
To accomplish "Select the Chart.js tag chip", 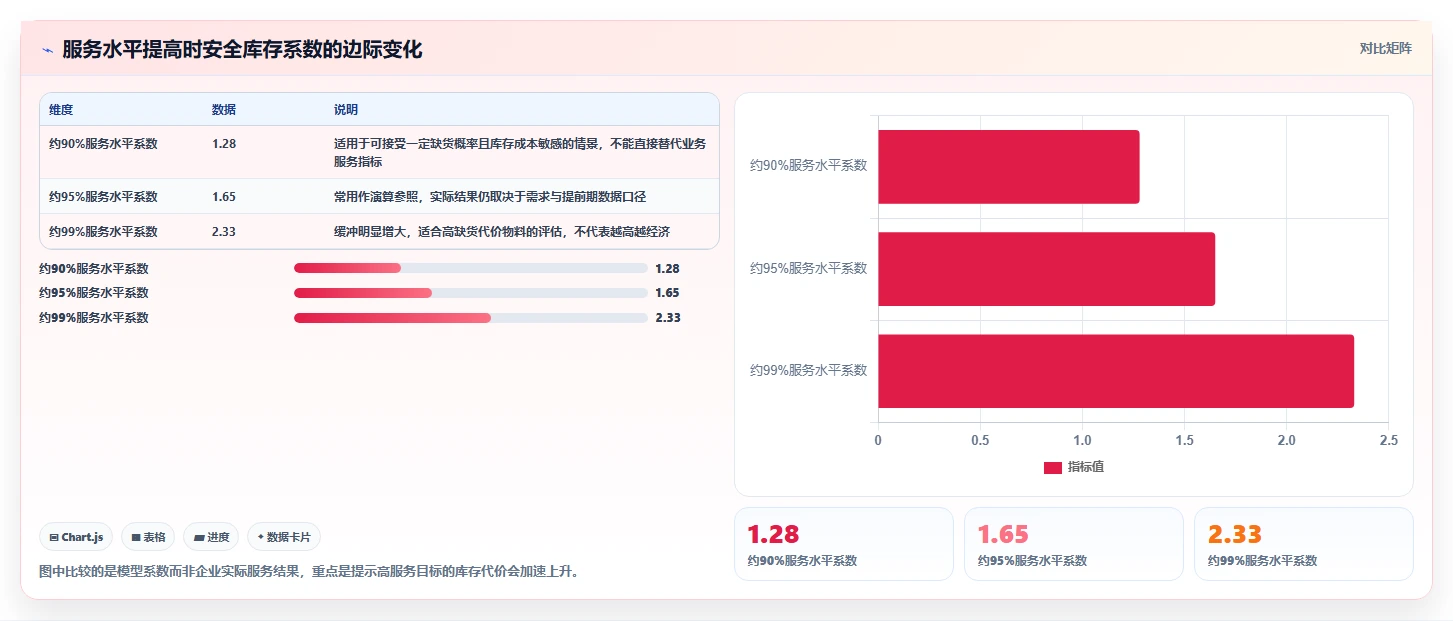I will [77, 537].
